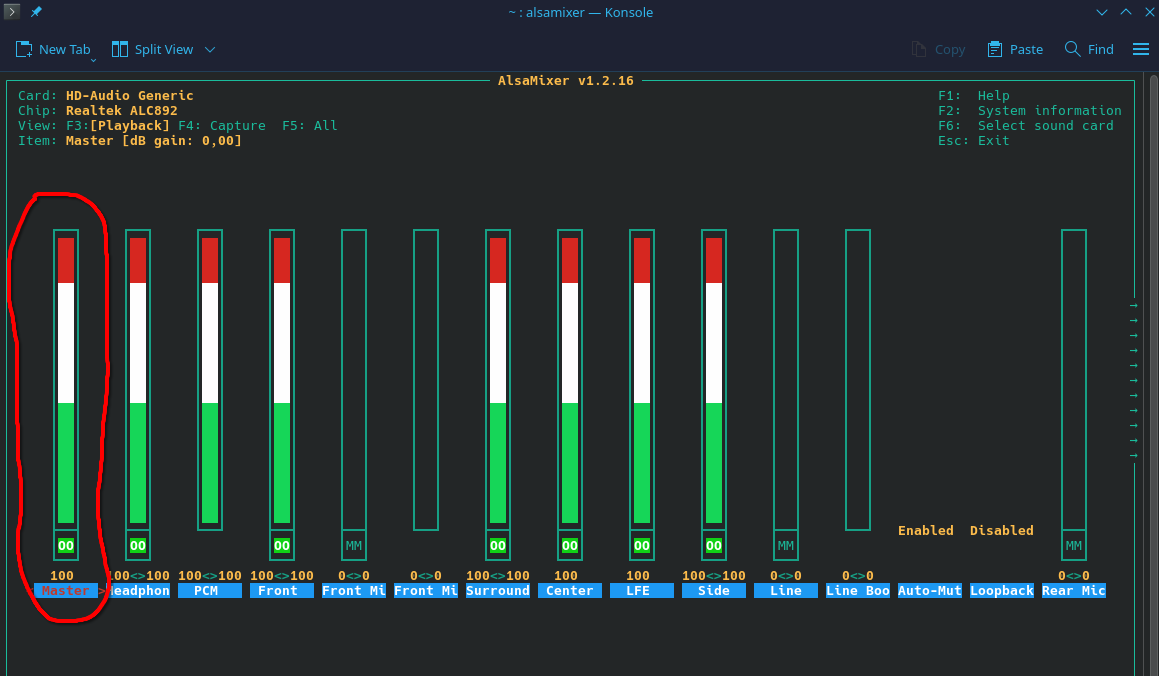Unmute the Line channel MM box

pos(786,546)
